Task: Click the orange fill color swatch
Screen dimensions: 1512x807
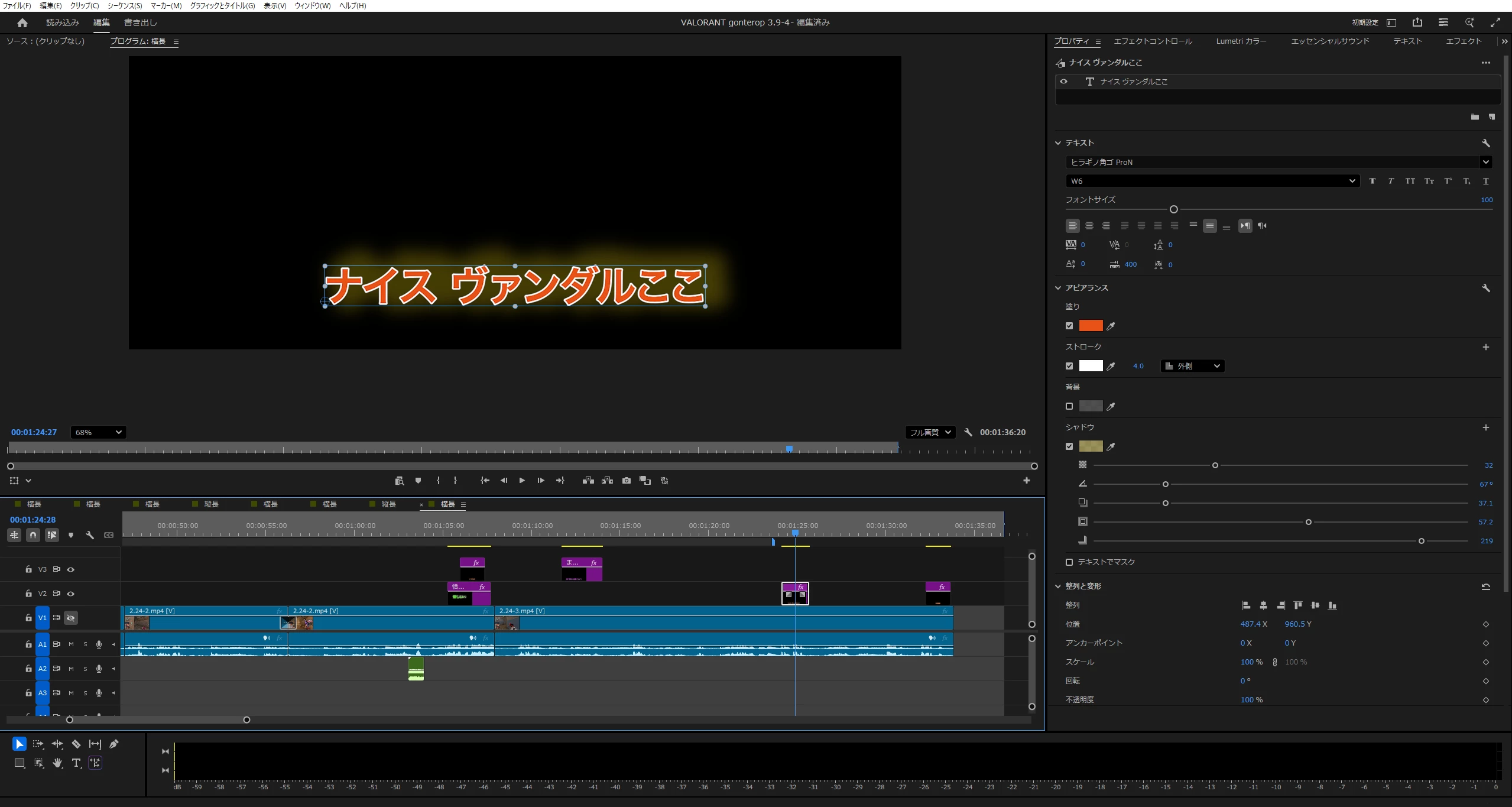Action: tap(1091, 326)
